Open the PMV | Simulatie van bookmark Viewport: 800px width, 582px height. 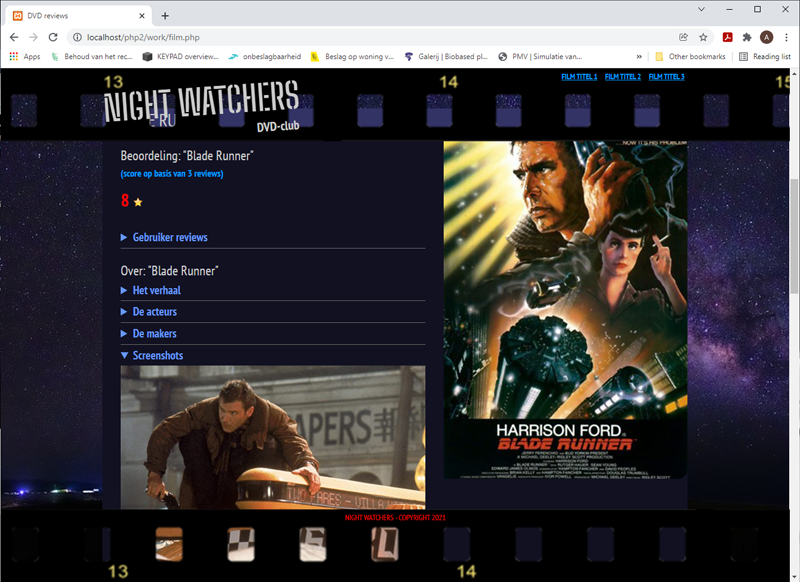pos(540,57)
